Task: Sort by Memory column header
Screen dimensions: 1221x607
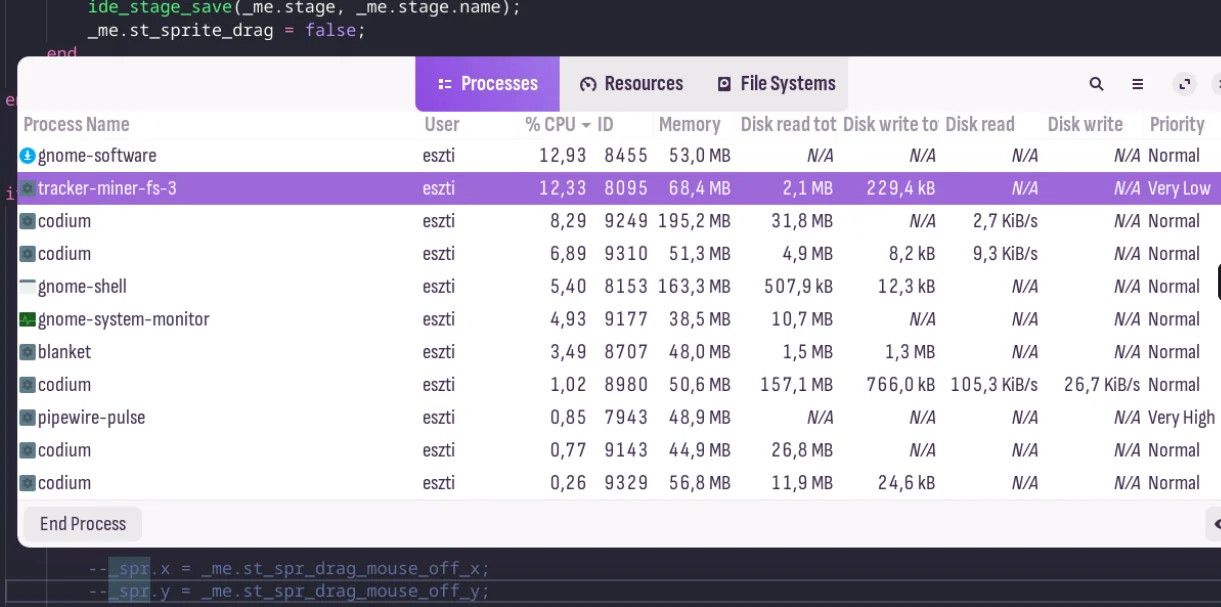Action: coord(689,124)
